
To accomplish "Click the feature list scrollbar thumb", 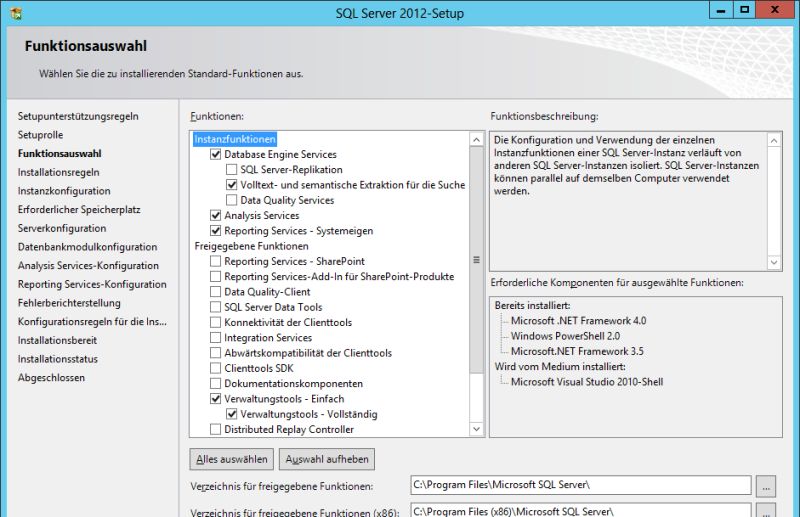I will pyautogui.click(x=476, y=260).
